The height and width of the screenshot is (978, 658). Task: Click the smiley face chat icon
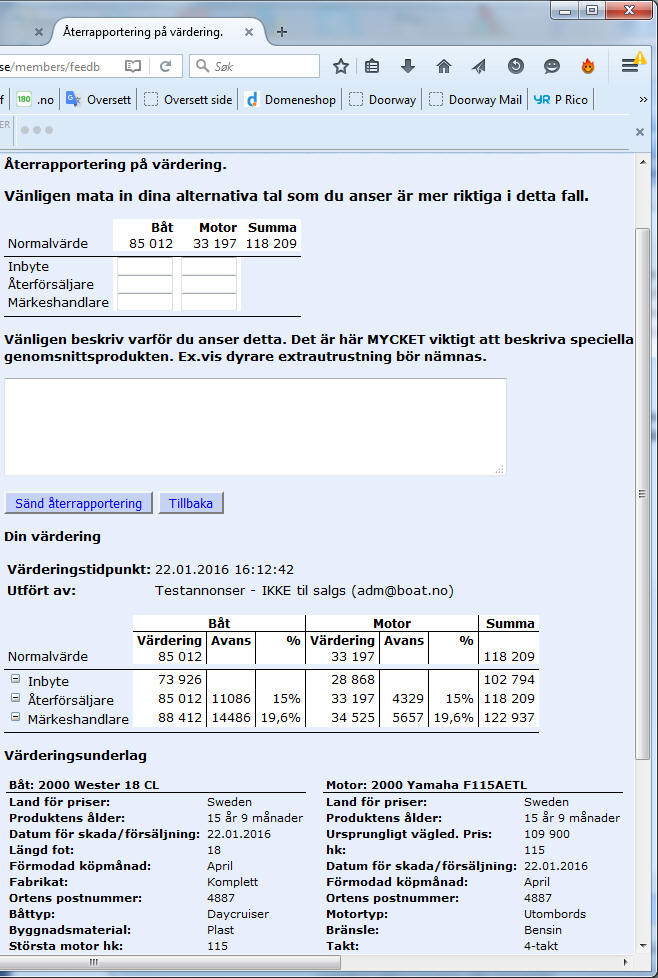coord(551,67)
